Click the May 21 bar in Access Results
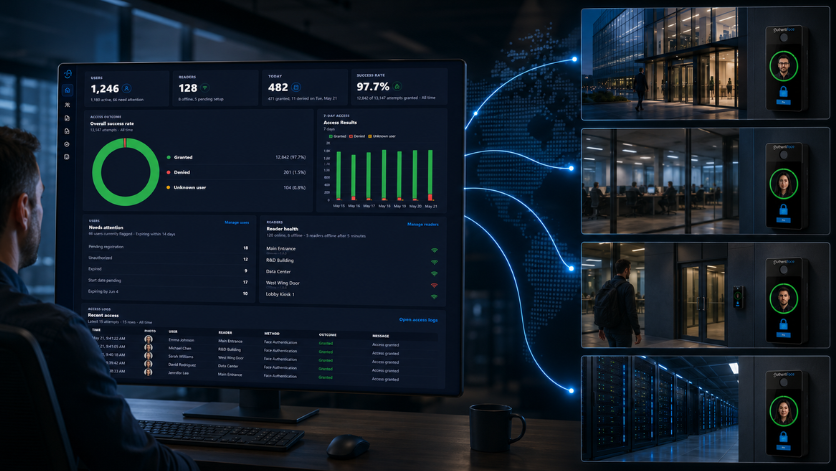Image resolution: width=836 pixels, height=471 pixels. click(430, 175)
